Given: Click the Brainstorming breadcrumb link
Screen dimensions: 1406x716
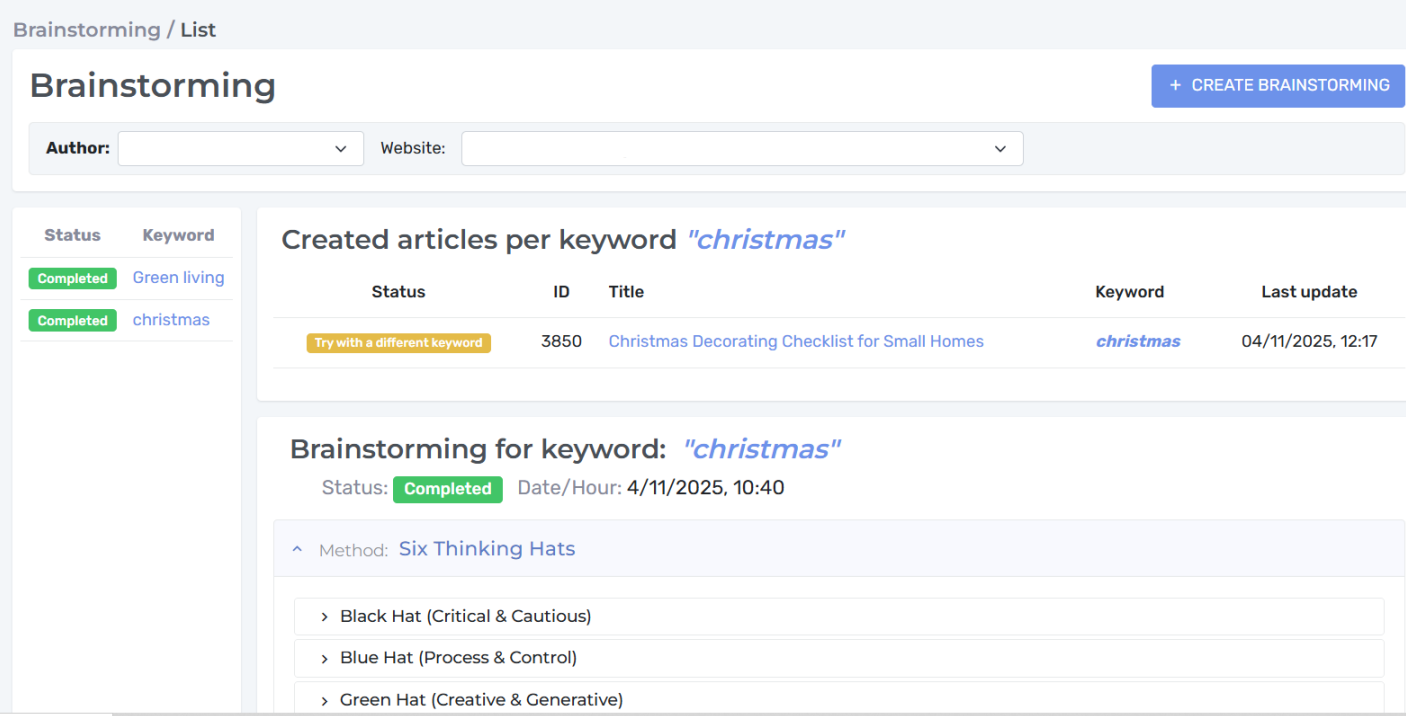Looking at the screenshot, I should 87,30.
